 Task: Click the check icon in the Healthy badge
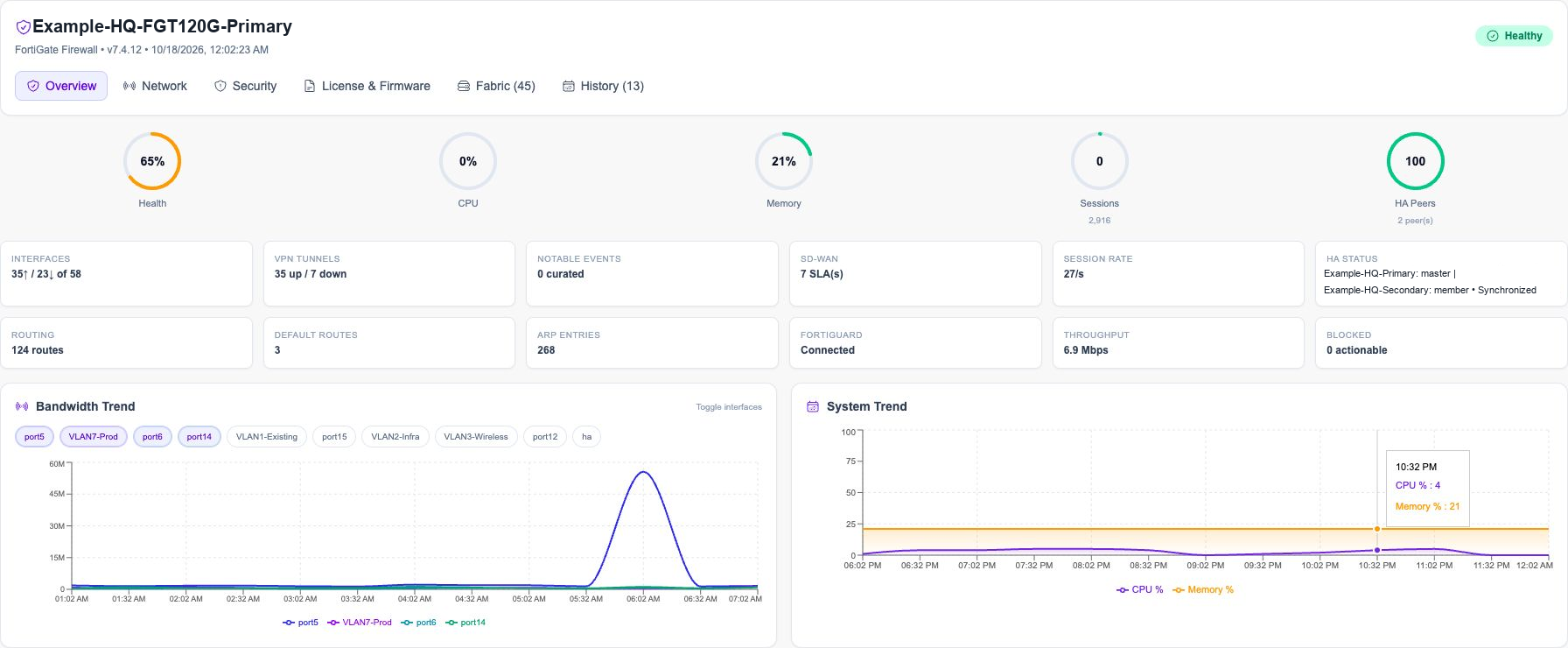(x=1493, y=36)
